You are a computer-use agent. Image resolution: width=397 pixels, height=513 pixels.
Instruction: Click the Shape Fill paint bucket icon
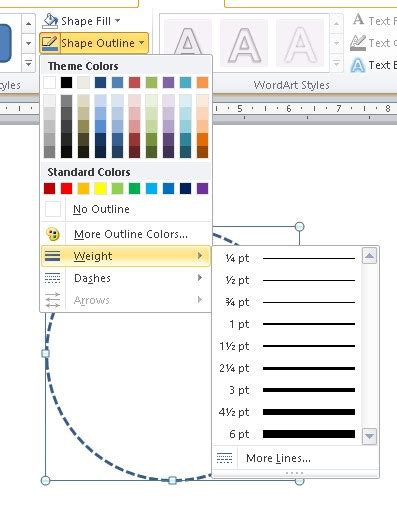50,21
